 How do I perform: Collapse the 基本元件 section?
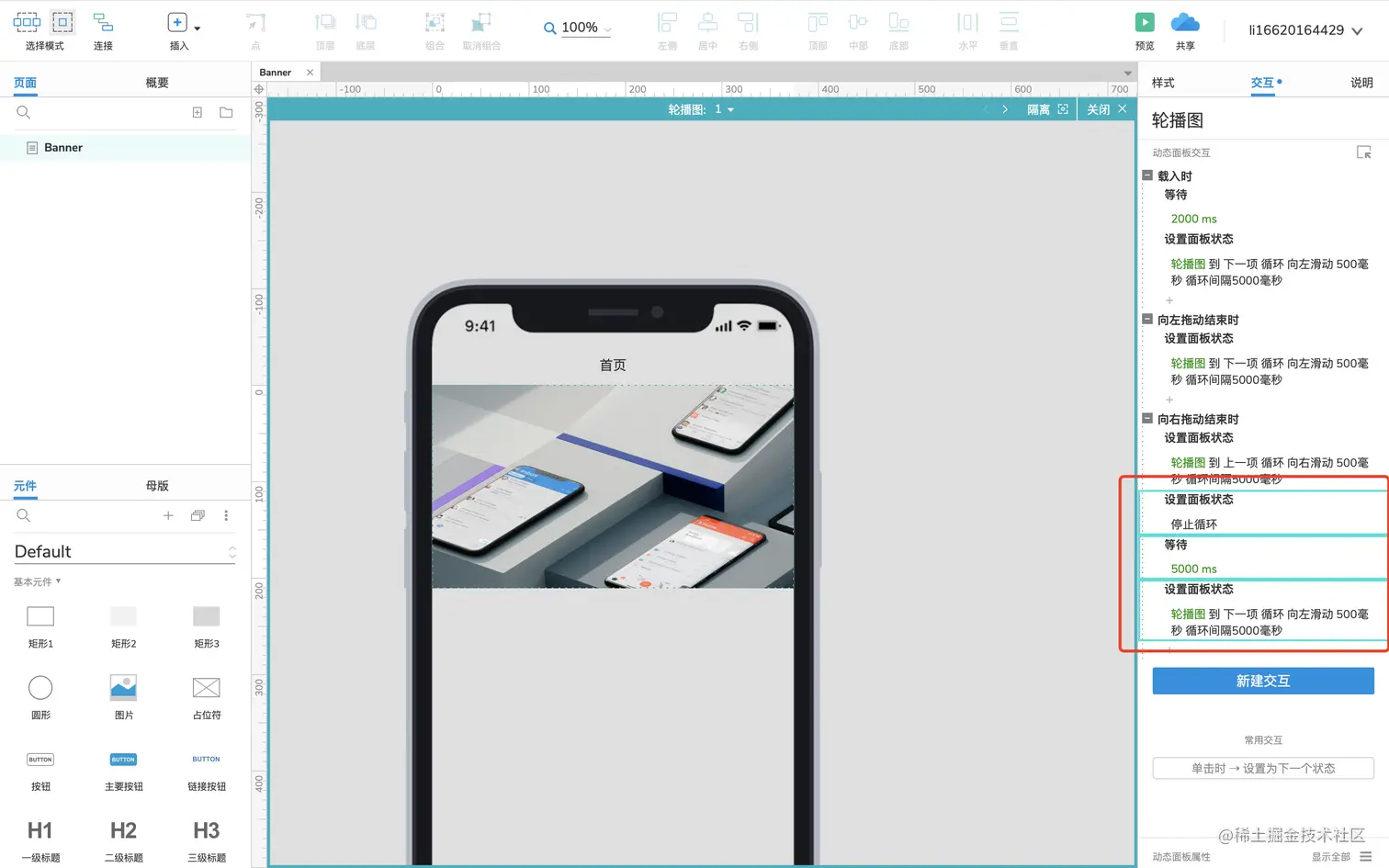(37, 581)
